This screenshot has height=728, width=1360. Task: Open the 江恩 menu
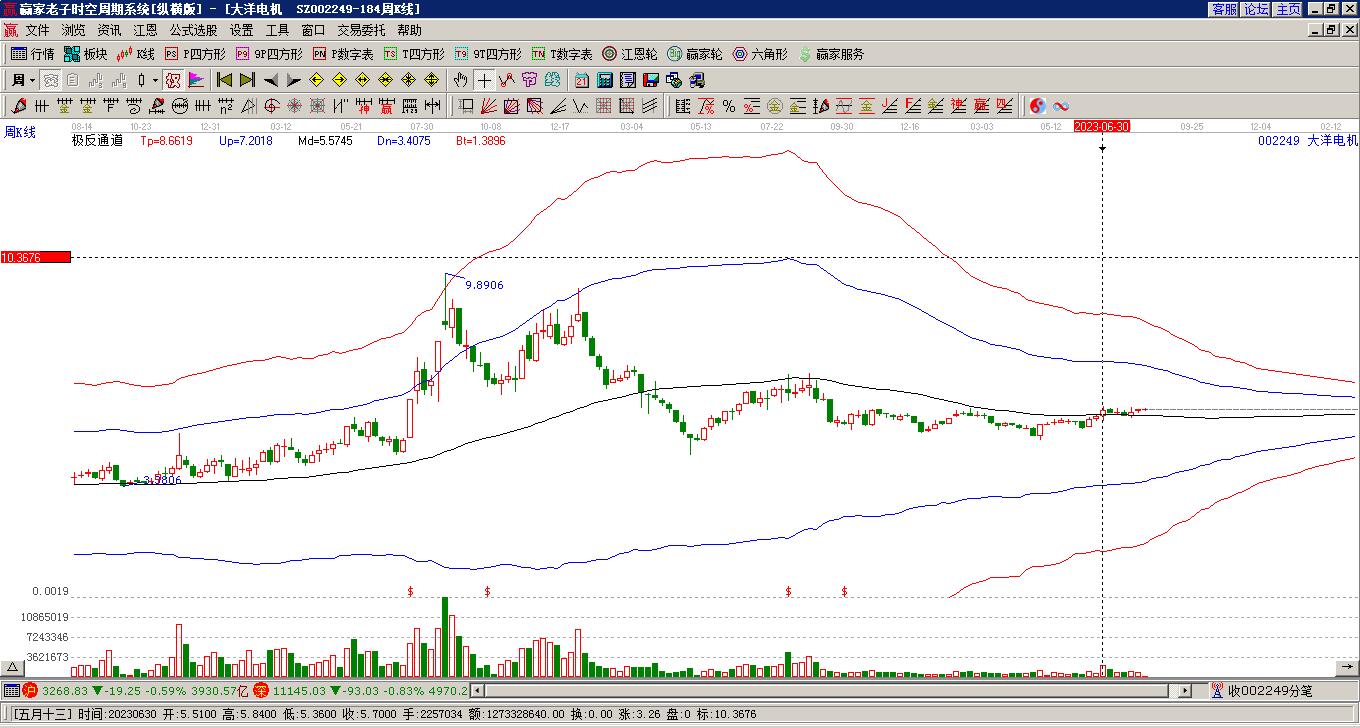146,31
